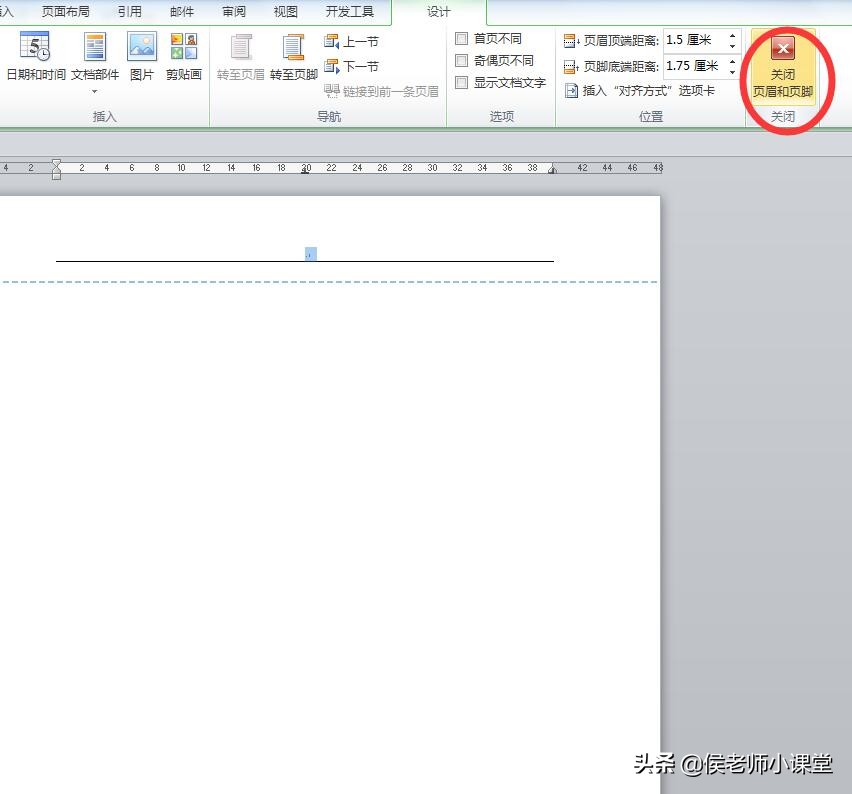Enable Different First Page (首页不同)
This screenshot has width=852, height=794.
coord(488,39)
